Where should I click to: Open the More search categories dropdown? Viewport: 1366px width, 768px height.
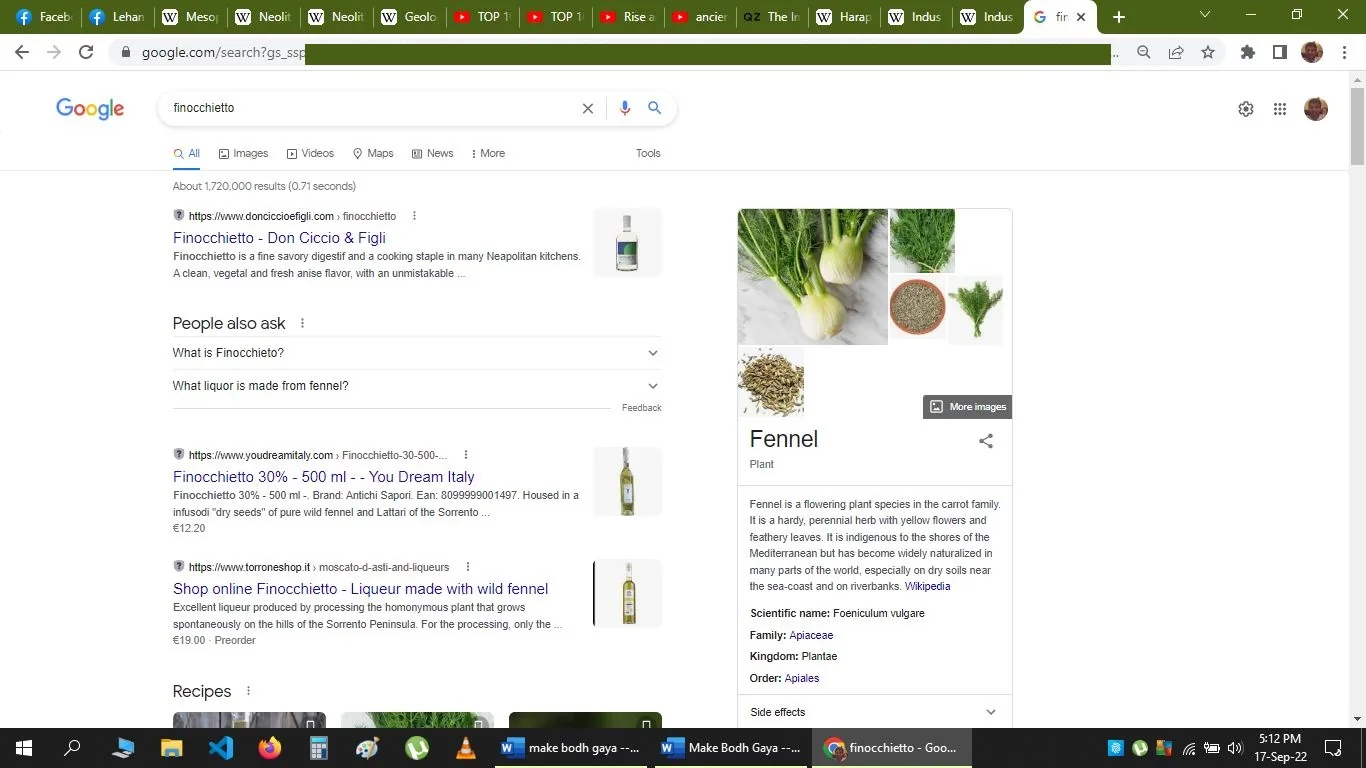coord(488,154)
